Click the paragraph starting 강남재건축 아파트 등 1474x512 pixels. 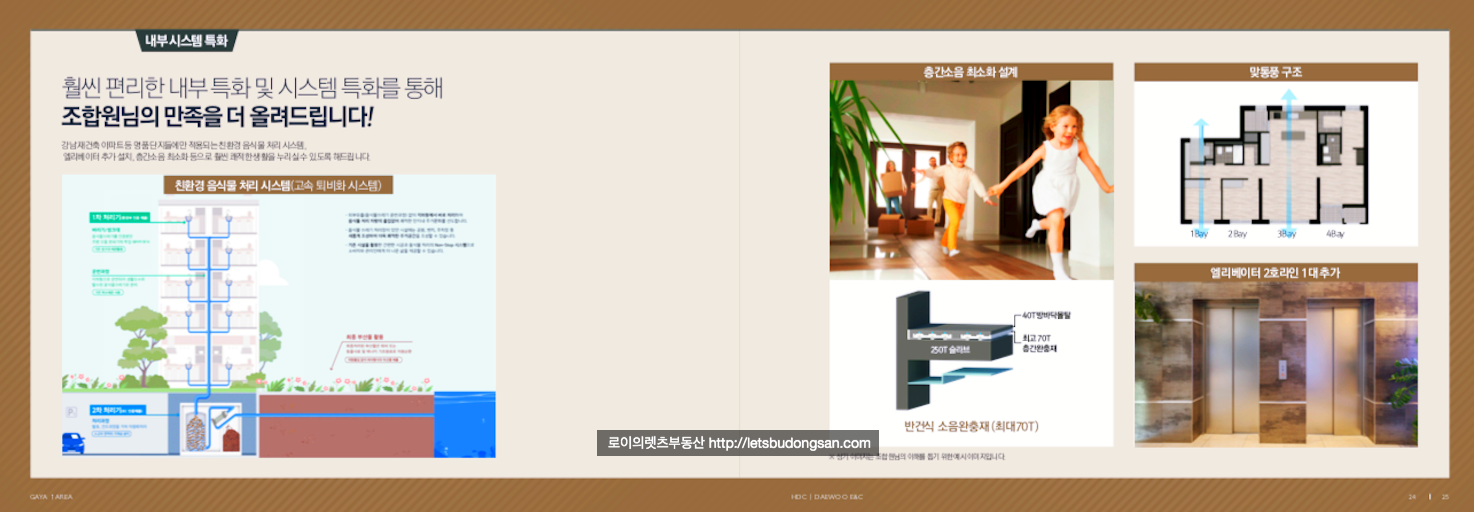216,151
